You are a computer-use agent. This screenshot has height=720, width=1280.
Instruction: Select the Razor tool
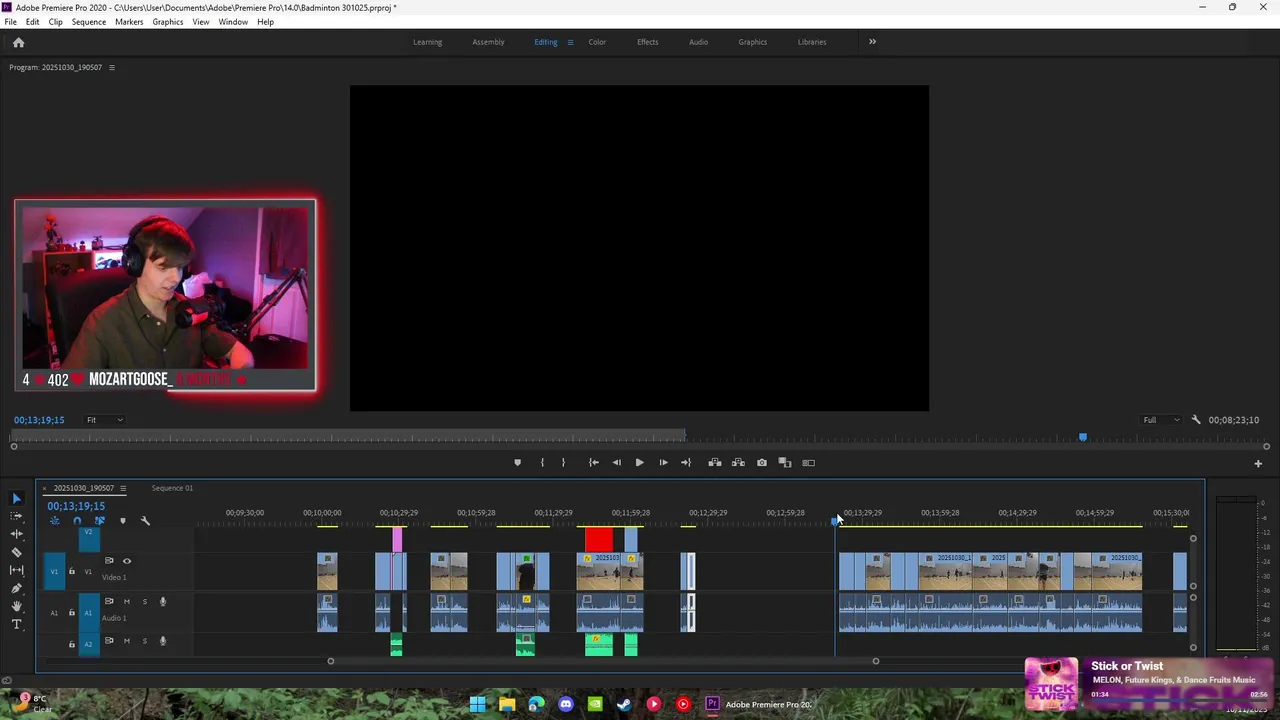(x=16, y=552)
